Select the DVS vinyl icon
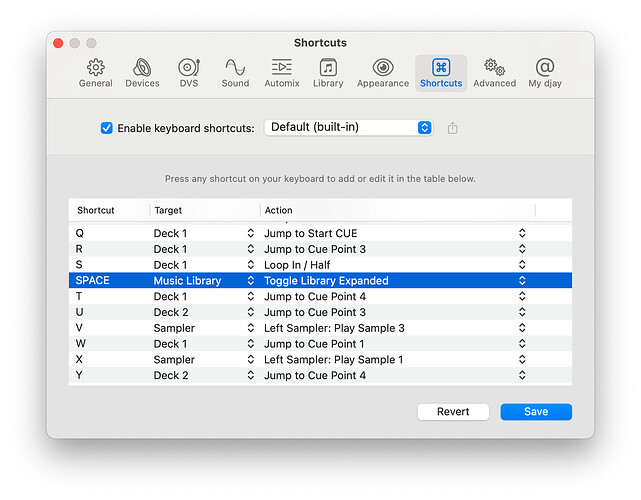Viewport: 641px width, 500px height. (189, 68)
